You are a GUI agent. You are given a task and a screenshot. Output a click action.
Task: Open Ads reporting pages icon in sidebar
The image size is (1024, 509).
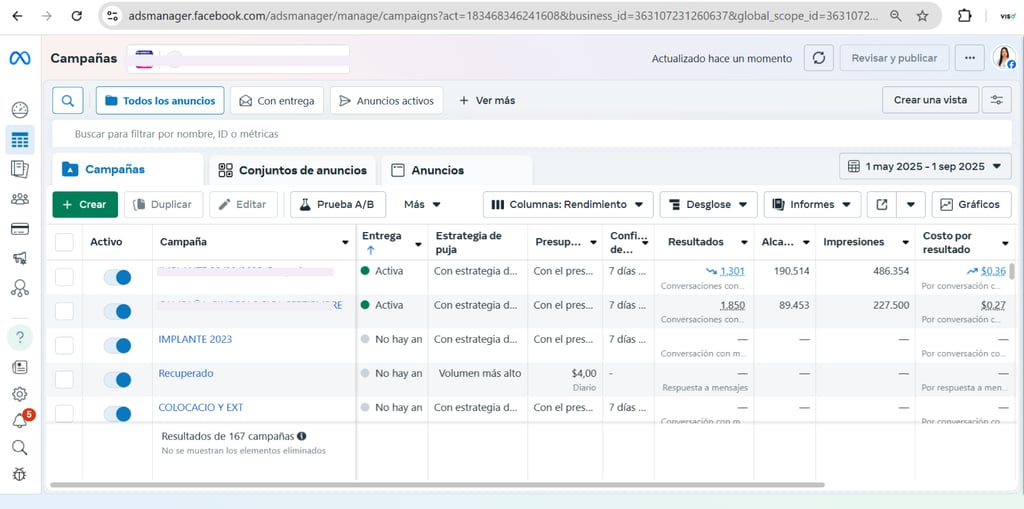point(20,169)
